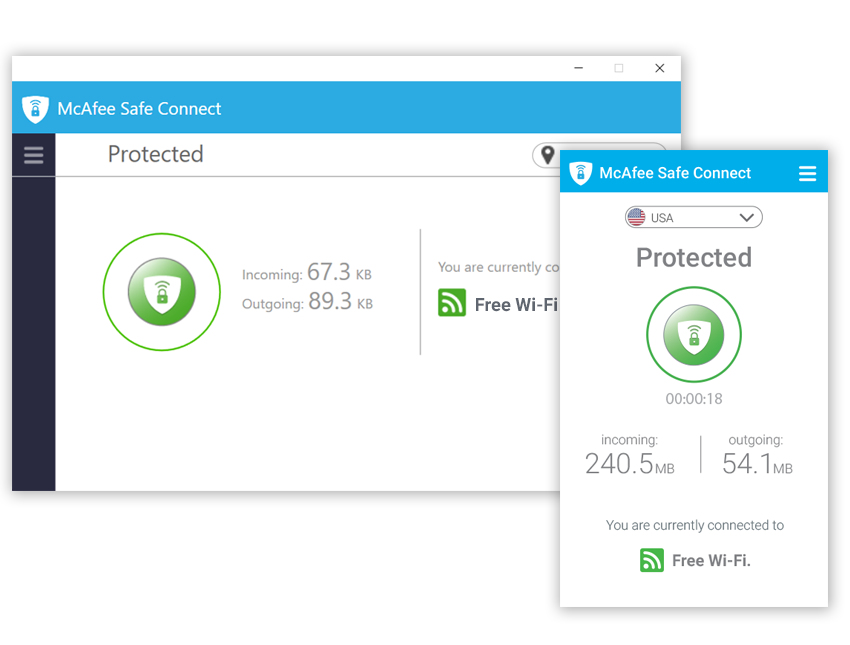
Task: Select the outgoing 54.1 MB statistic
Action: (757, 463)
